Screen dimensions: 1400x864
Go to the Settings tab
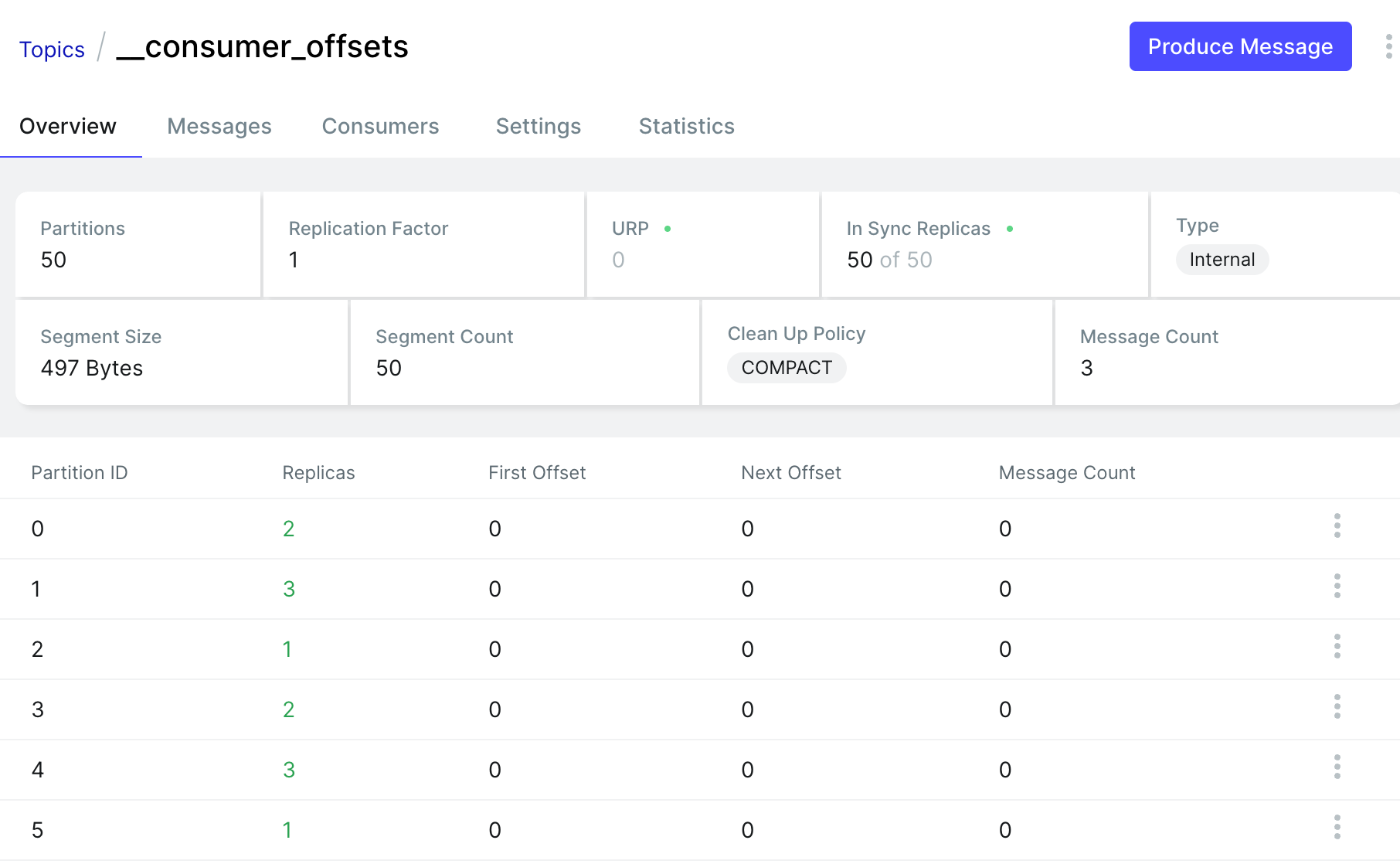[538, 126]
